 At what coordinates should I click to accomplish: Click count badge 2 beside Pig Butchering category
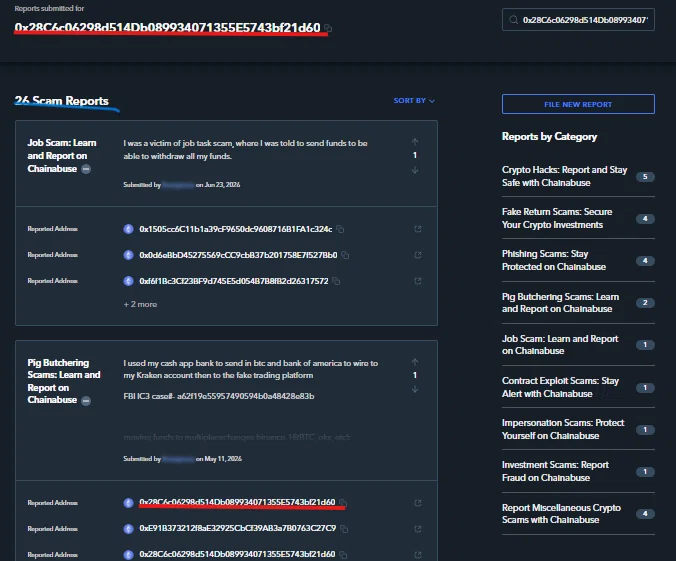point(645,303)
